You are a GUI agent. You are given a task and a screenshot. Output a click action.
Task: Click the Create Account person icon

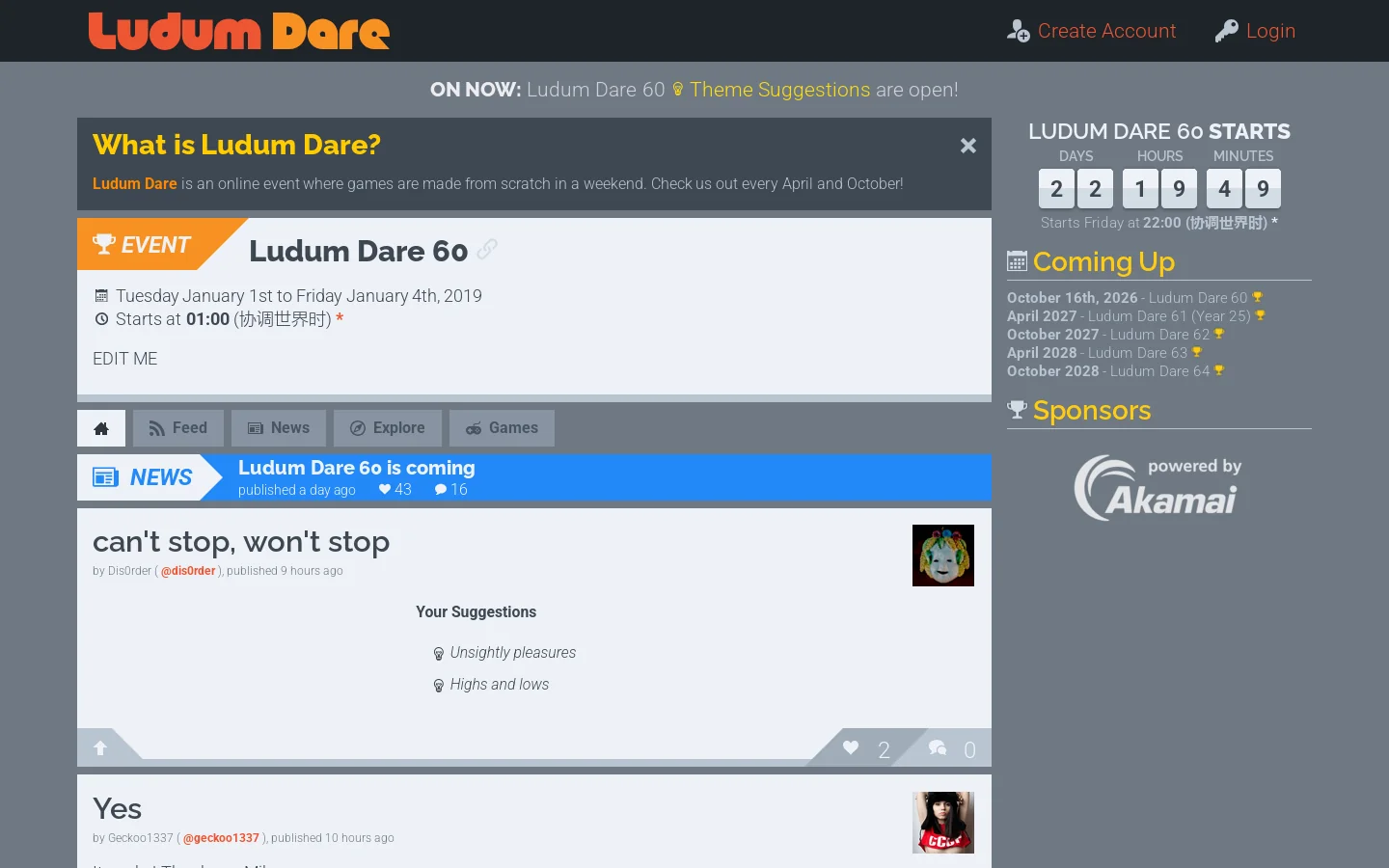[1019, 31]
